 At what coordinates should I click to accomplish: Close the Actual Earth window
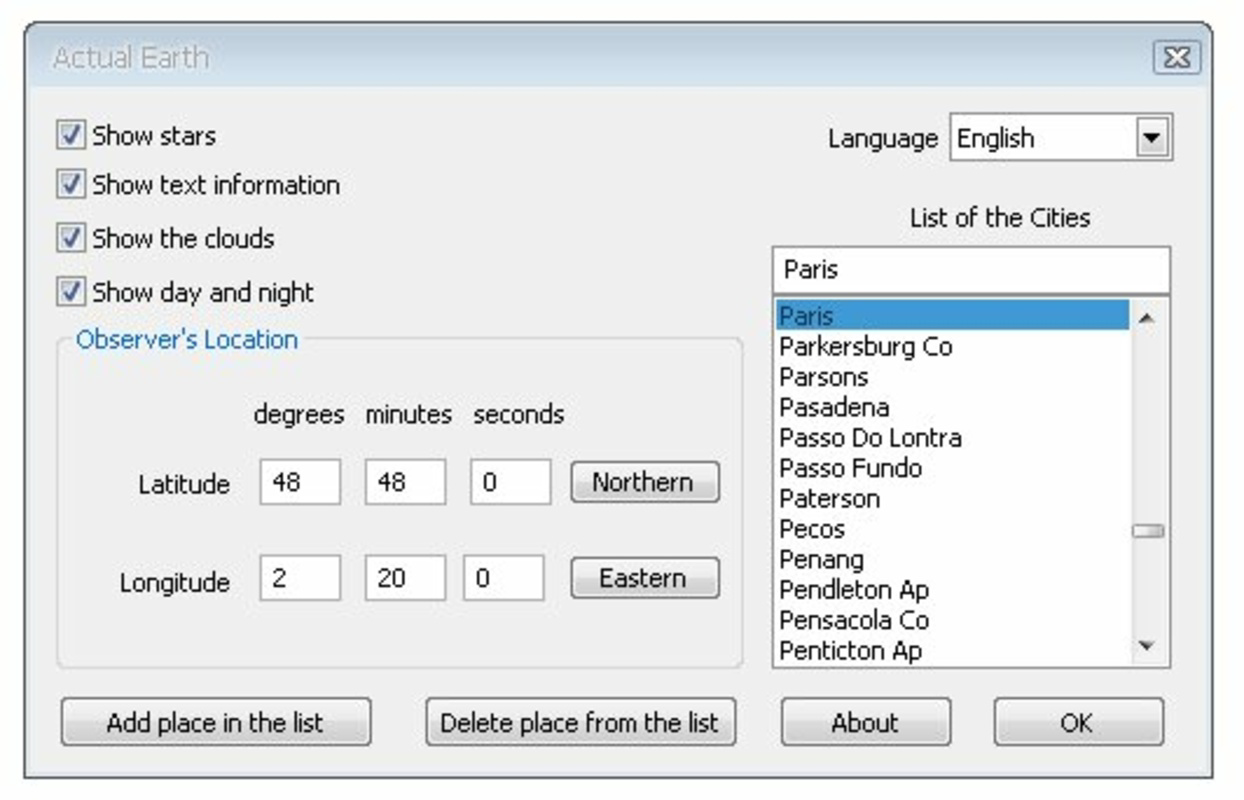click(x=1177, y=58)
